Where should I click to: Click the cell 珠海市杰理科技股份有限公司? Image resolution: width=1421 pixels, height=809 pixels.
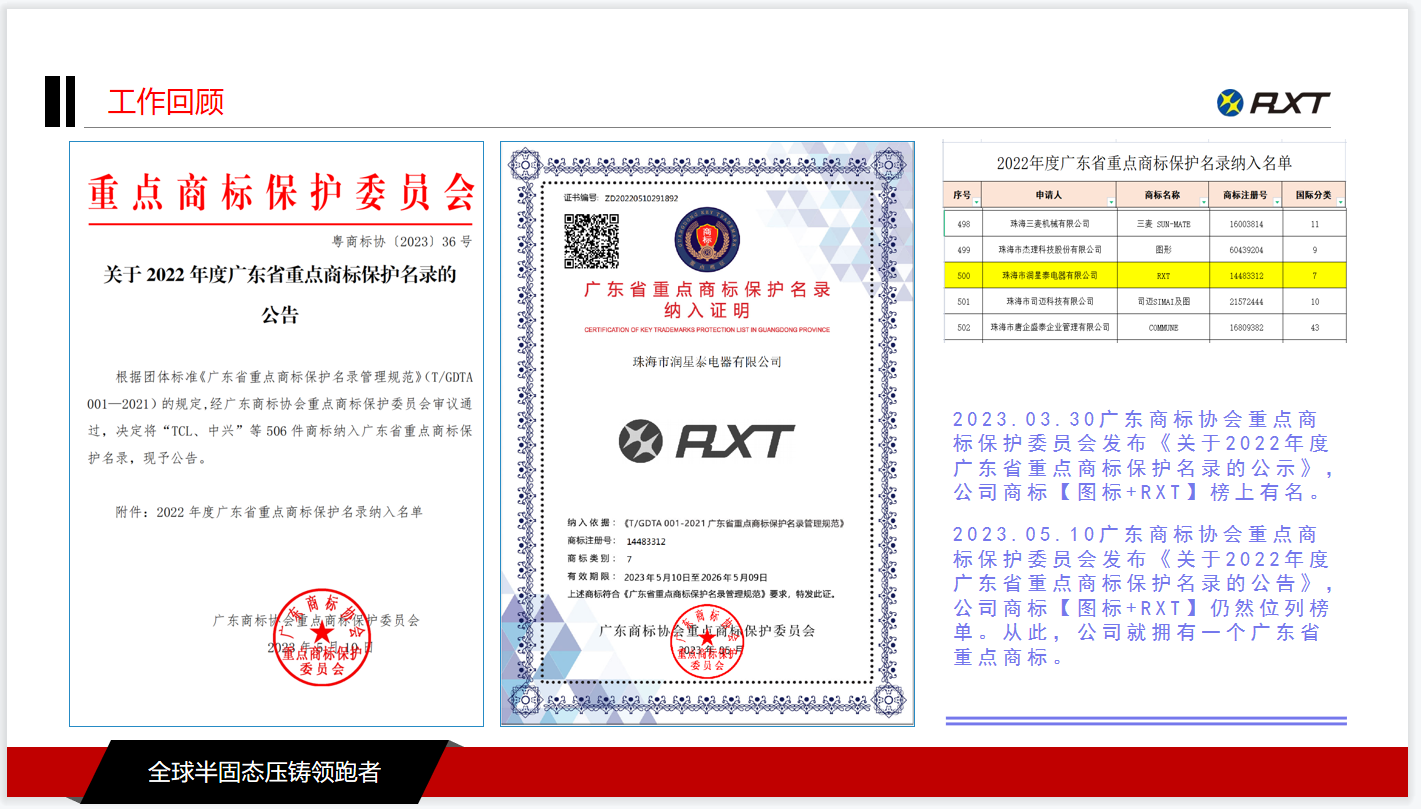tap(1050, 250)
